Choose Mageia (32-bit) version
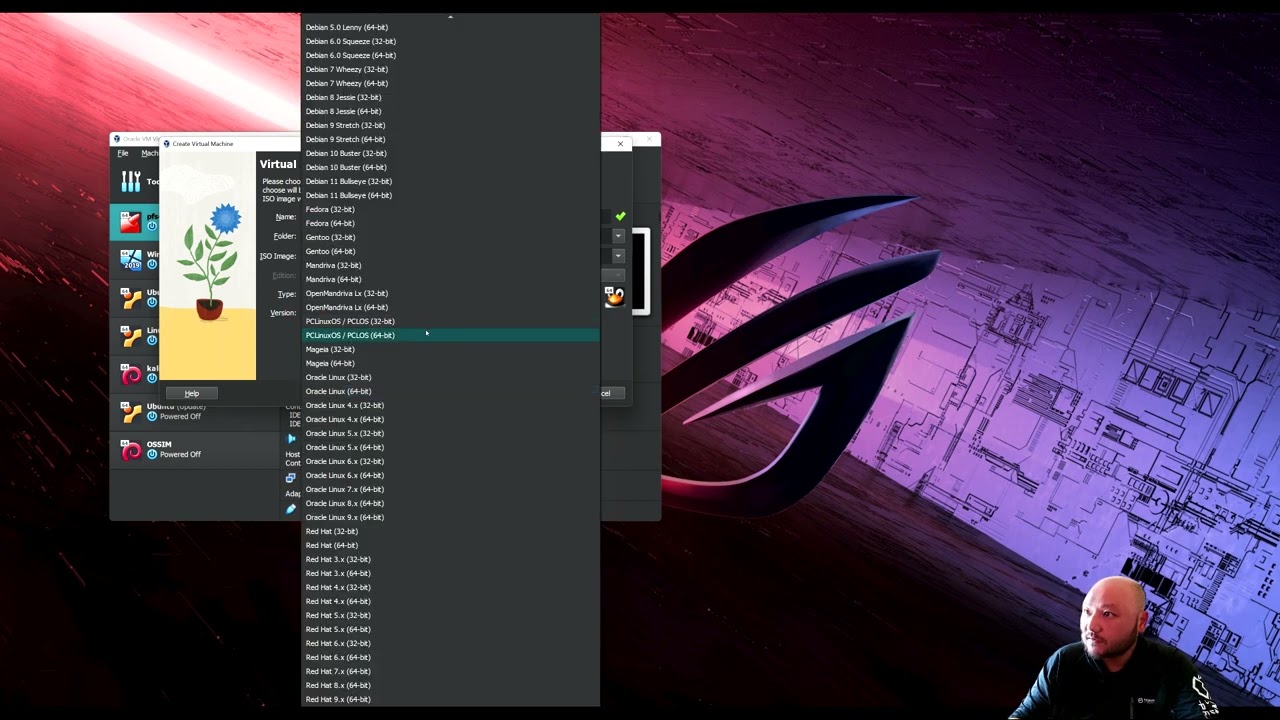The image size is (1280, 720). tap(450, 349)
